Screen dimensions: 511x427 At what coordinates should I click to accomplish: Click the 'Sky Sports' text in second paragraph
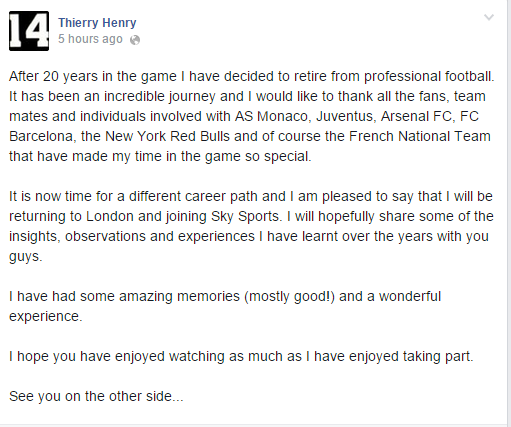point(245,216)
